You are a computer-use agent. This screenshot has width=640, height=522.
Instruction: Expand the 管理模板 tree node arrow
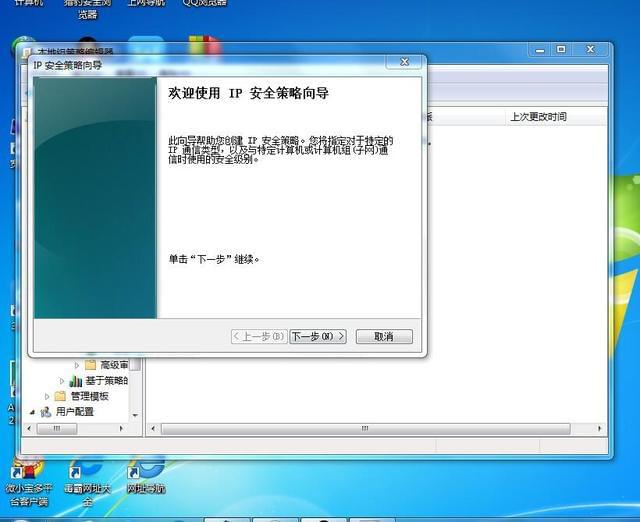click(47, 396)
